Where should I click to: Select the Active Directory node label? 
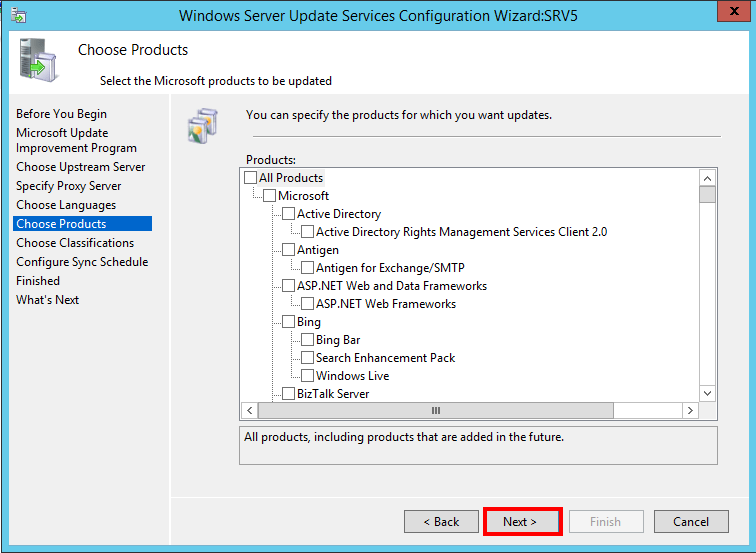click(339, 214)
